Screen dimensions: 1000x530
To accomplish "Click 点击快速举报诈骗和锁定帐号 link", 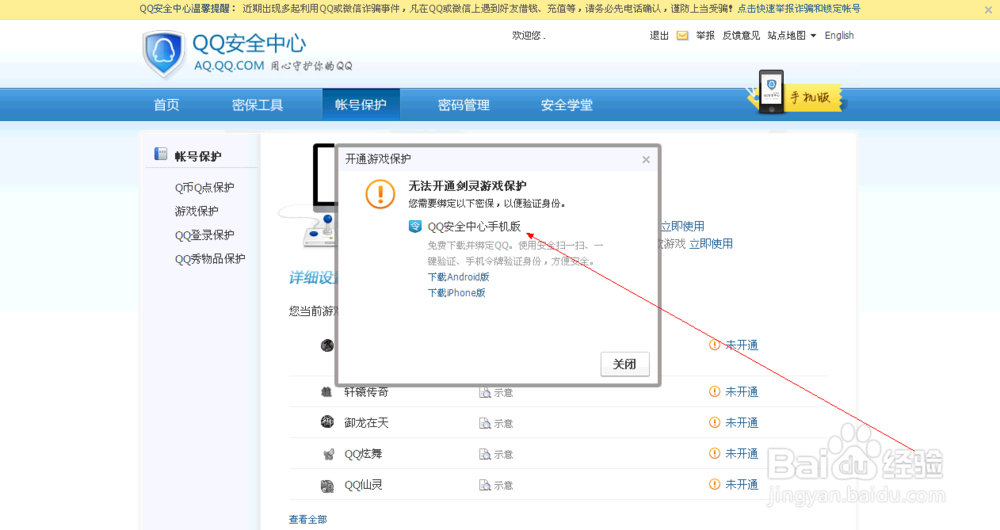I will click(798, 9).
